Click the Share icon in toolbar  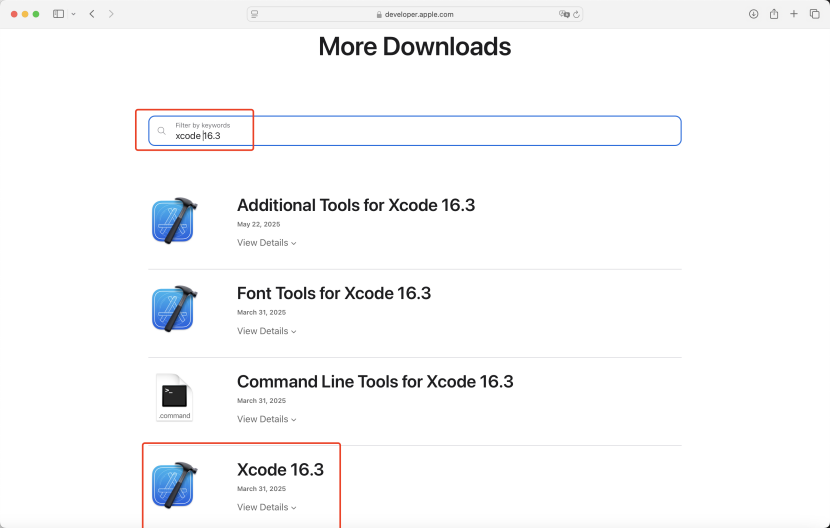click(774, 14)
